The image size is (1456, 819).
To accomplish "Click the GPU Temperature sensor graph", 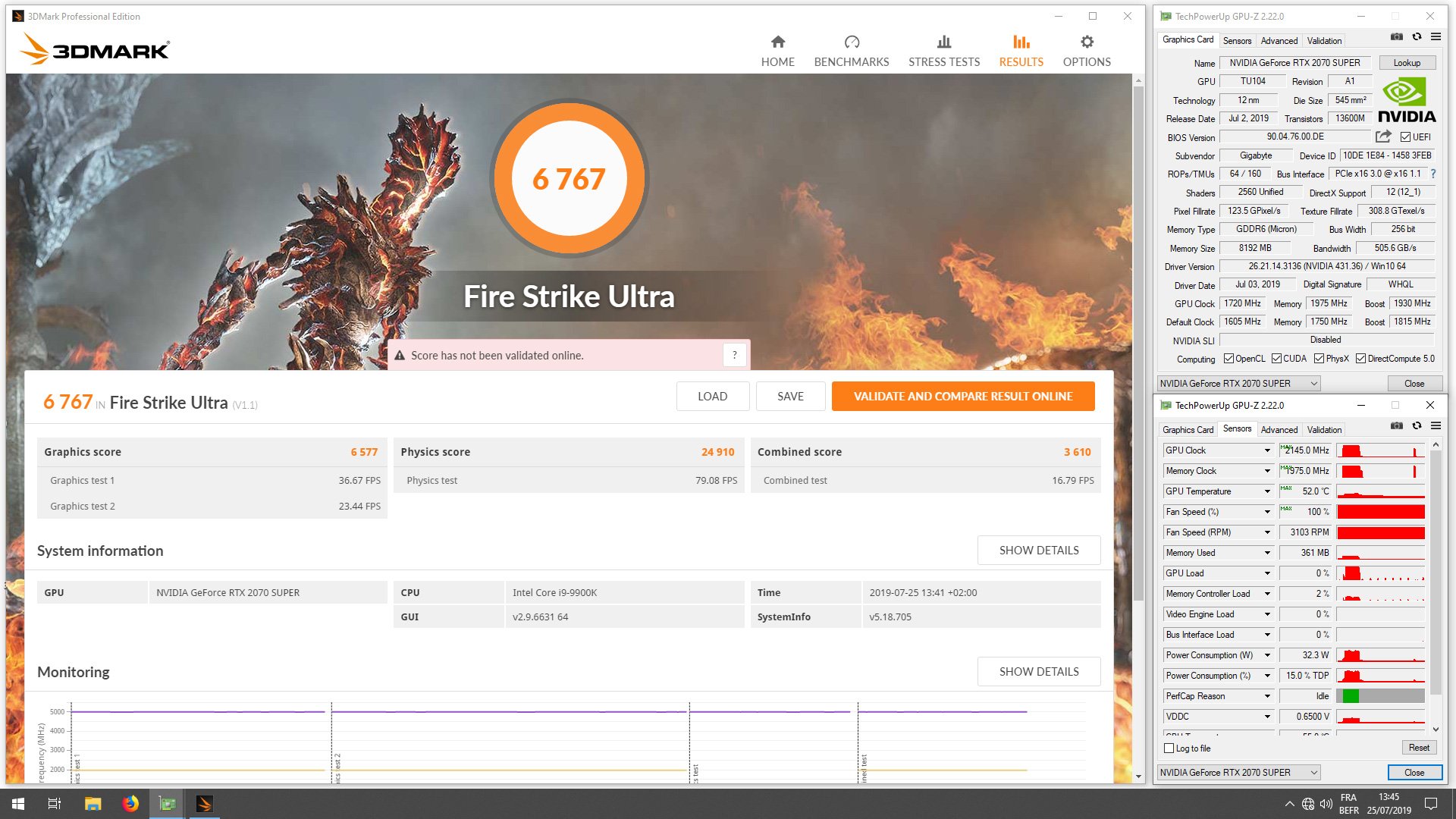I will coord(1380,491).
